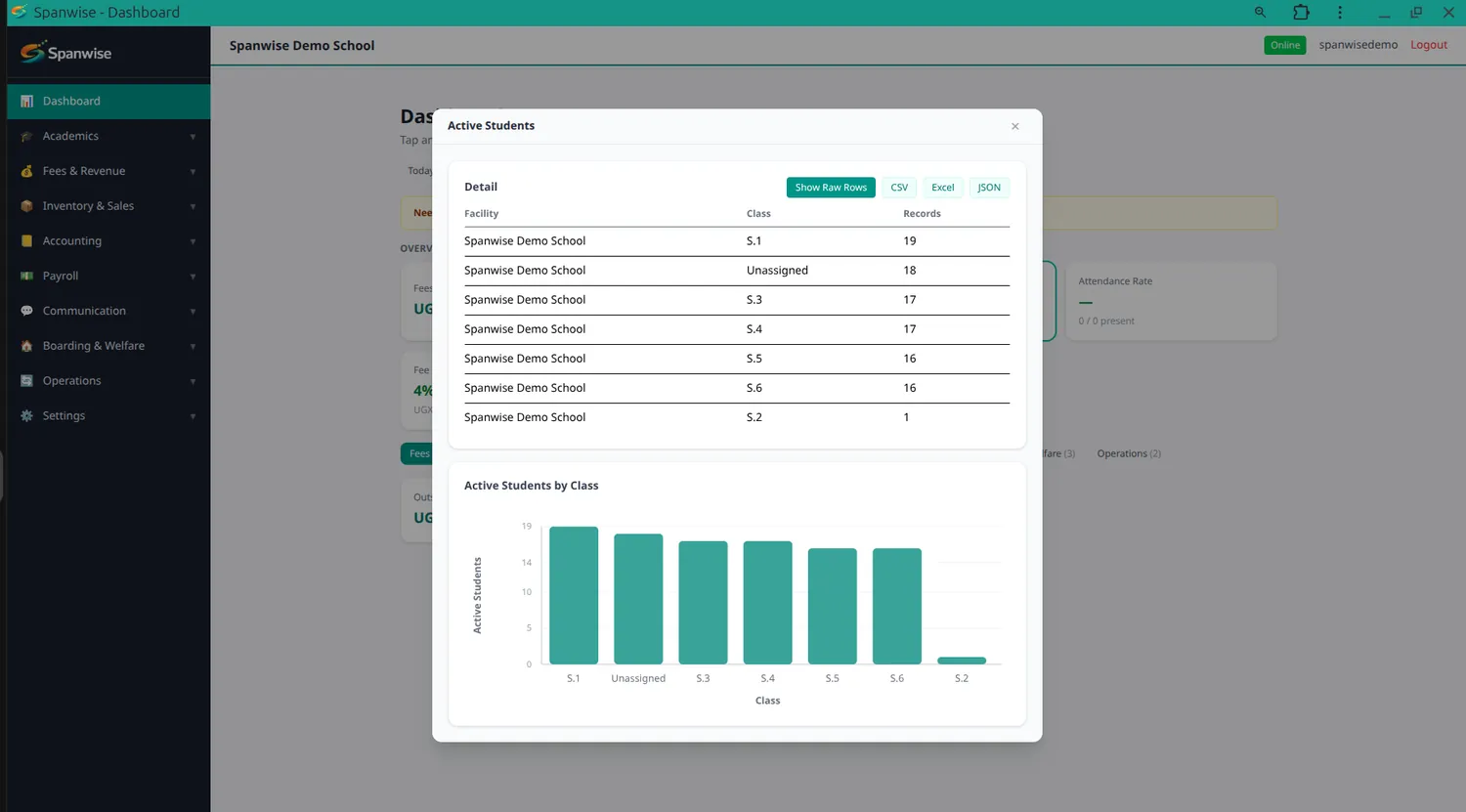Expand the Accounting menu arrow
Image resolution: width=1466 pixels, height=812 pixels.
pyautogui.click(x=193, y=241)
